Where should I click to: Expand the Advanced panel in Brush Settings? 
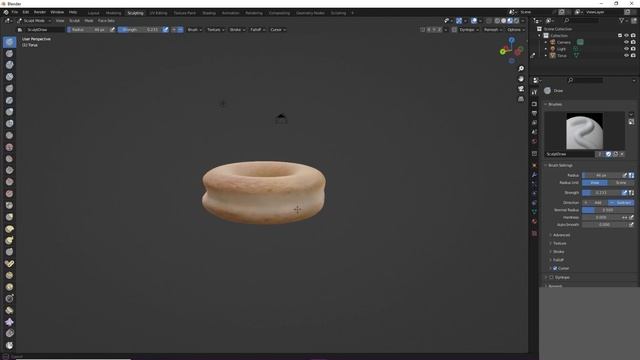click(561, 235)
